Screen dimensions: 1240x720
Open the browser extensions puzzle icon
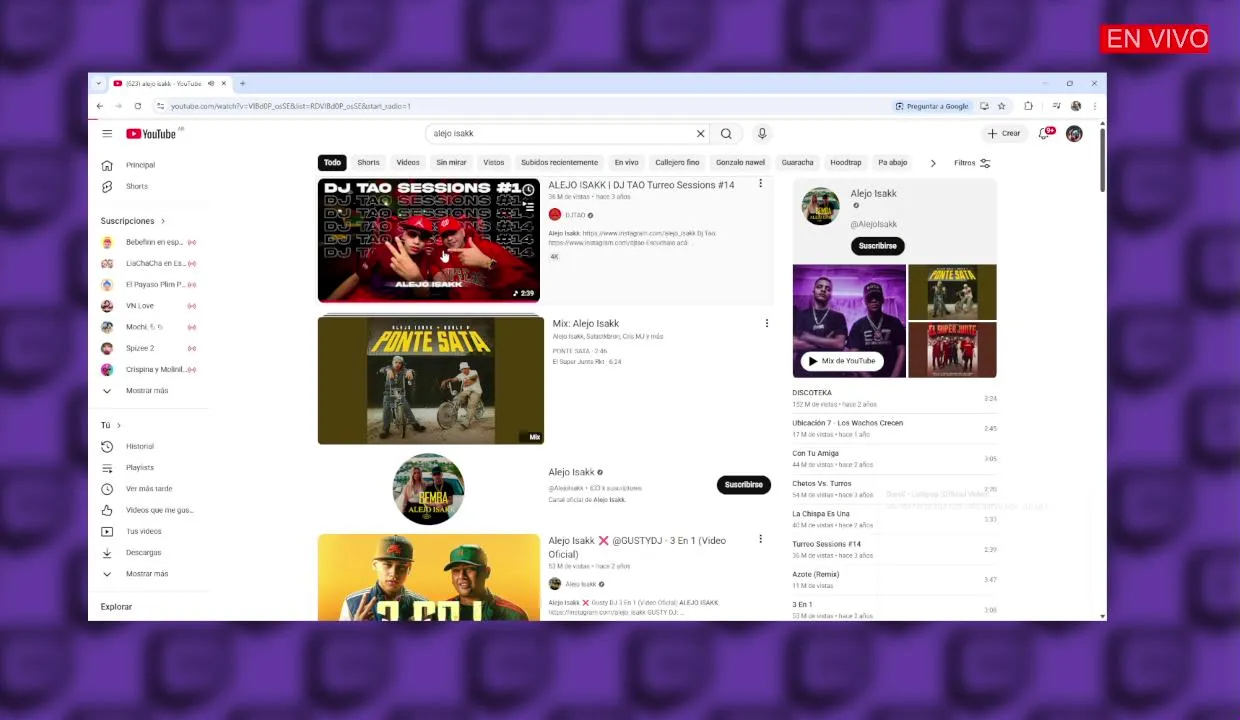pyautogui.click(x=1028, y=106)
